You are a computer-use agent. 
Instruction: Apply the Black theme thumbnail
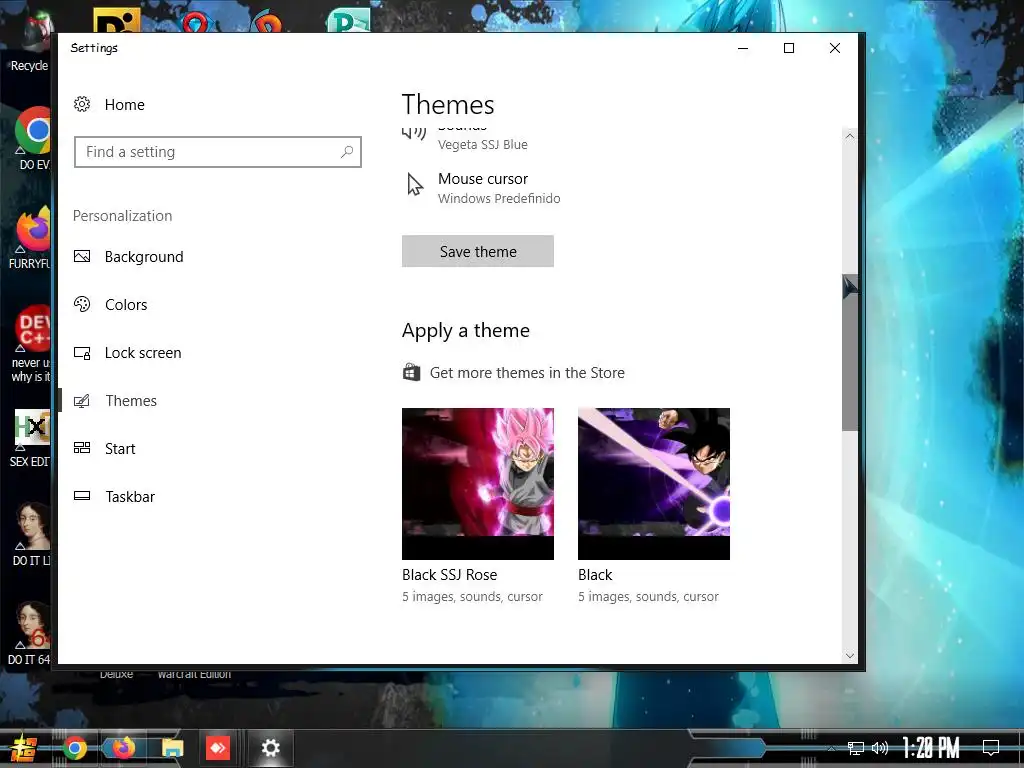tap(654, 484)
